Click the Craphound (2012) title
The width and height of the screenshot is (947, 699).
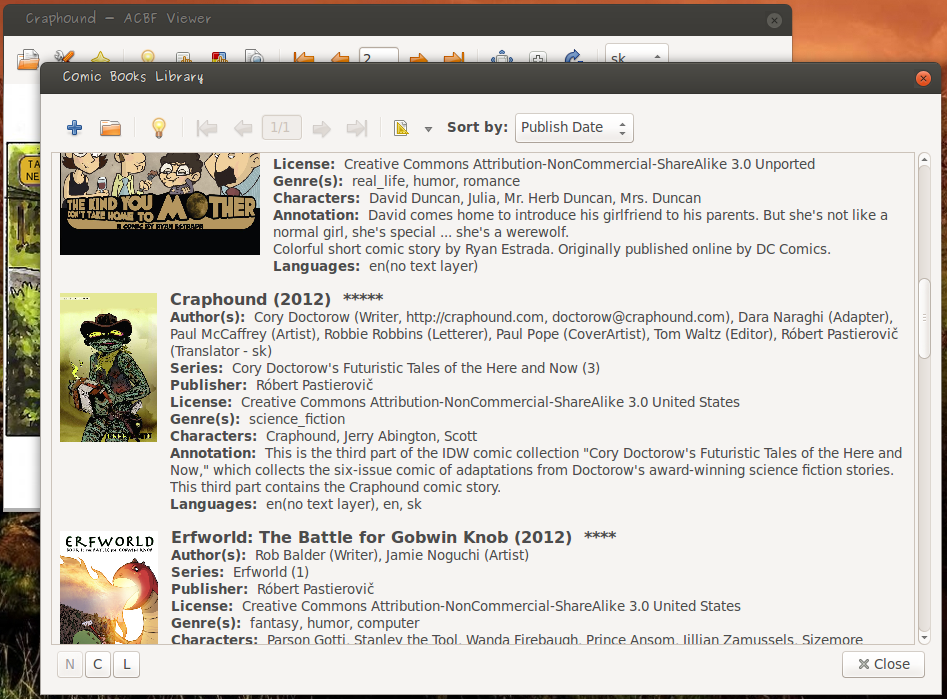coord(251,299)
